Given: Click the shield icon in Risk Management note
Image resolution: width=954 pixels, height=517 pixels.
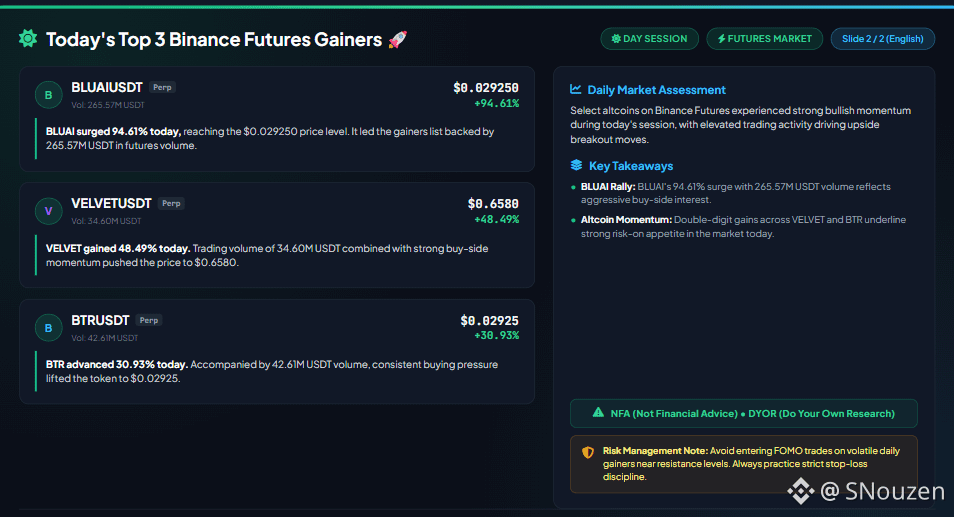Looking at the screenshot, I should pos(588,452).
